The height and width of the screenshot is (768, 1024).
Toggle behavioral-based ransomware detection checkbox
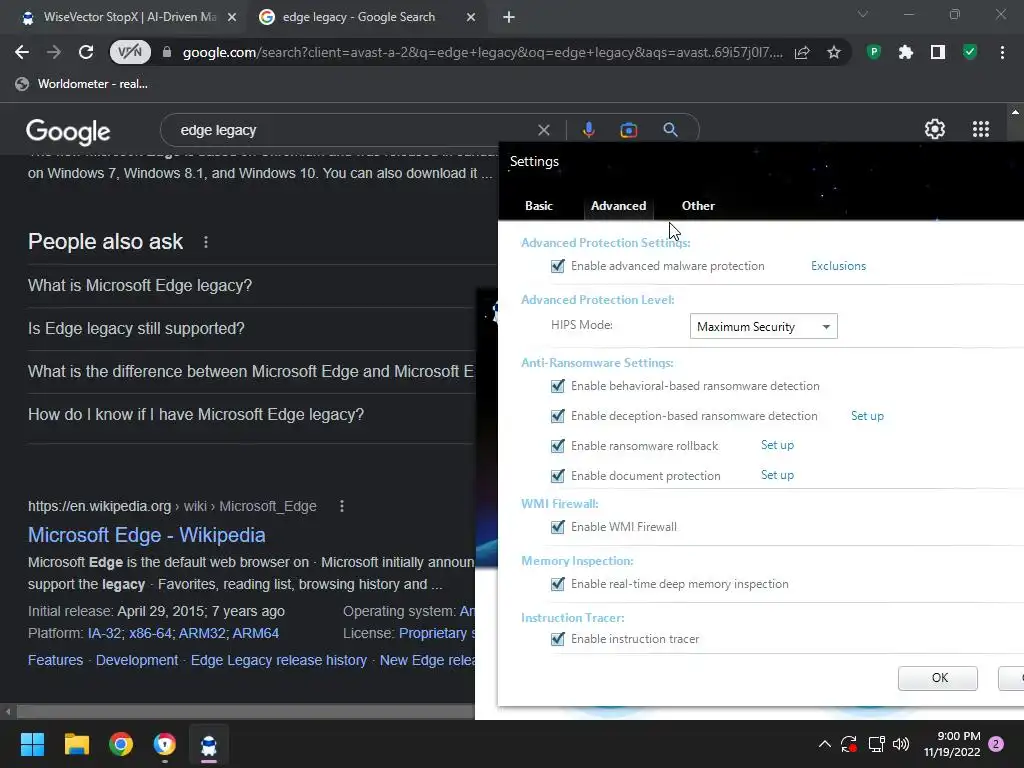point(558,386)
